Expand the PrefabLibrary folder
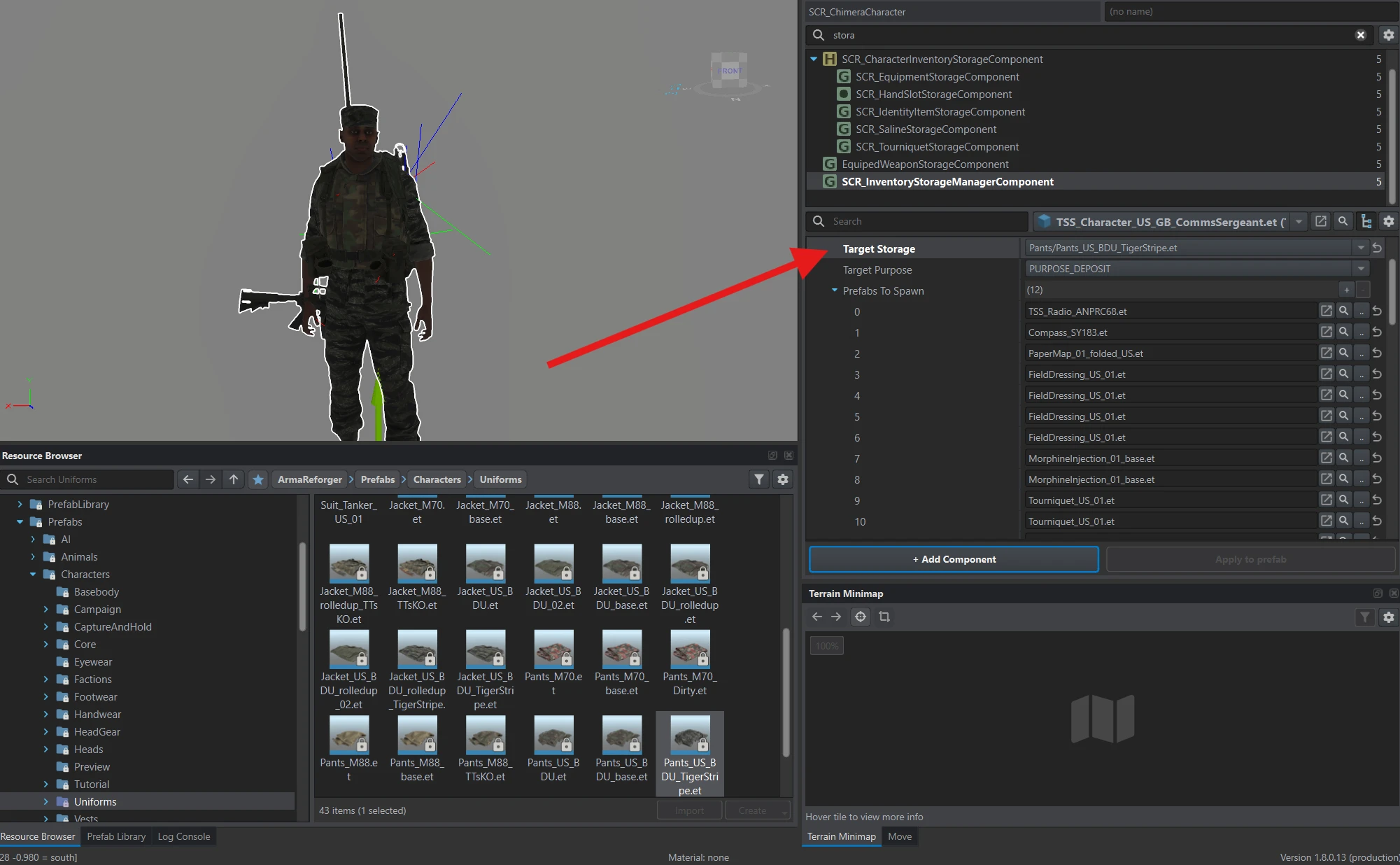Image resolution: width=1400 pixels, height=865 pixels. tap(20, 504)
